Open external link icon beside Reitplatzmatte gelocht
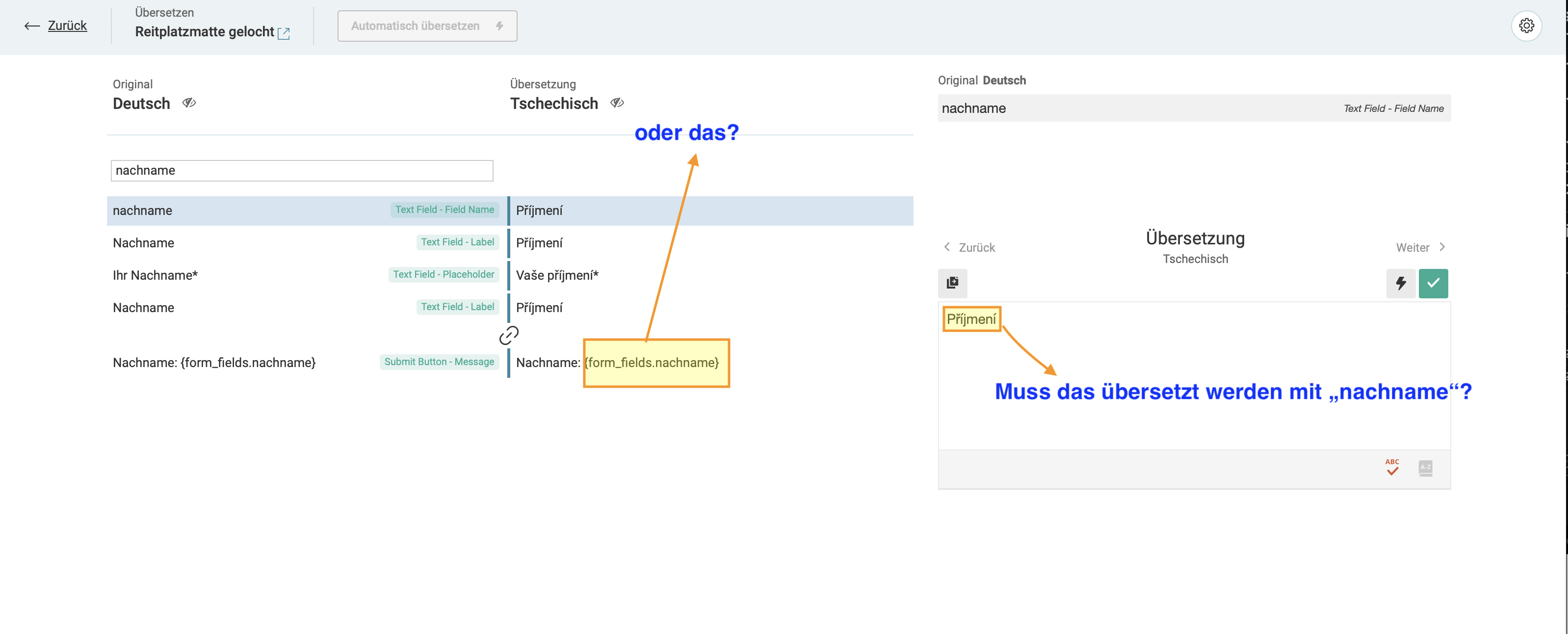 tap(284, 33)
